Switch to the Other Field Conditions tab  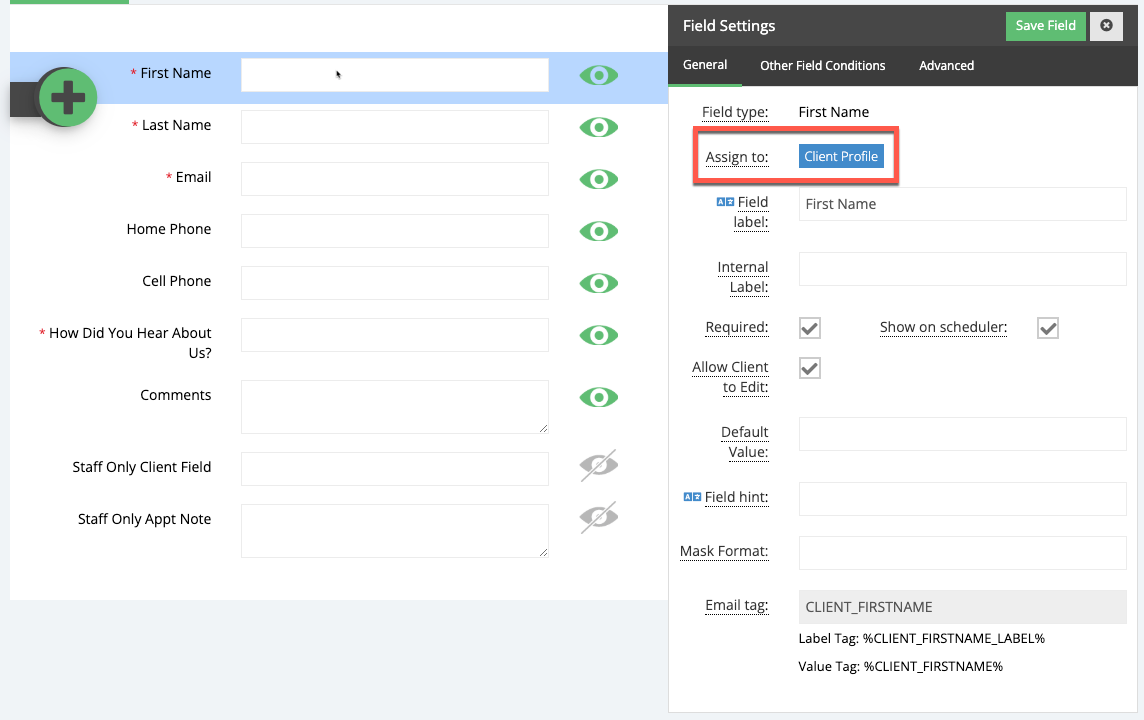(x=822, y=65)
